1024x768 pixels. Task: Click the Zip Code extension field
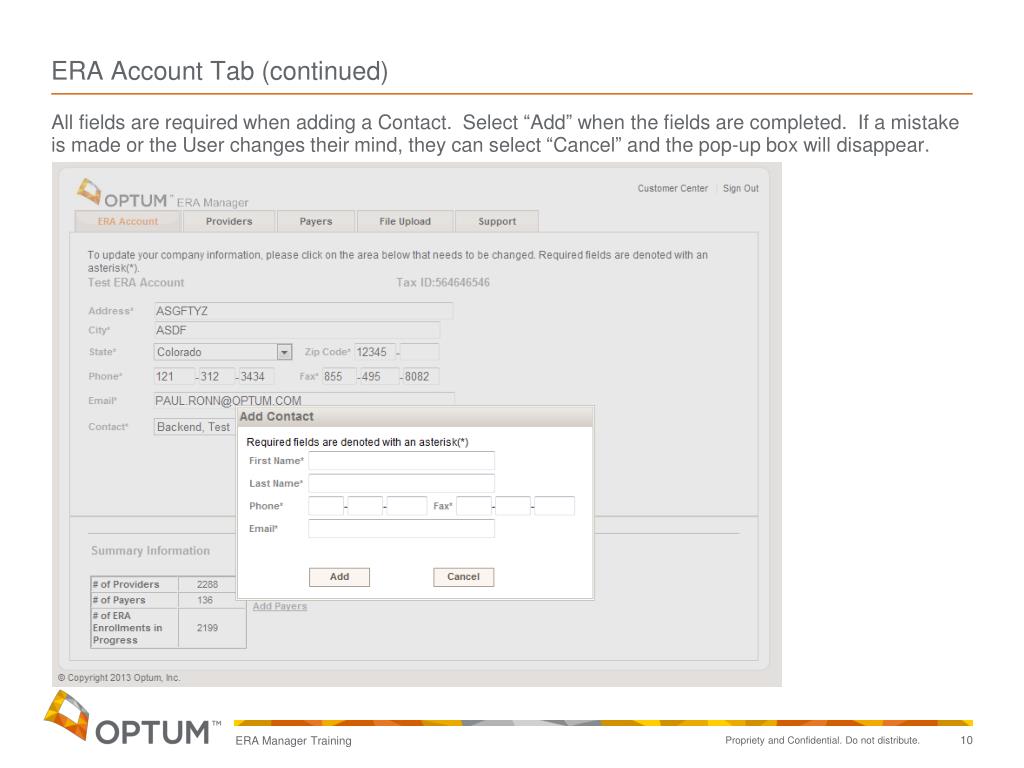click(x=419, y=352)
